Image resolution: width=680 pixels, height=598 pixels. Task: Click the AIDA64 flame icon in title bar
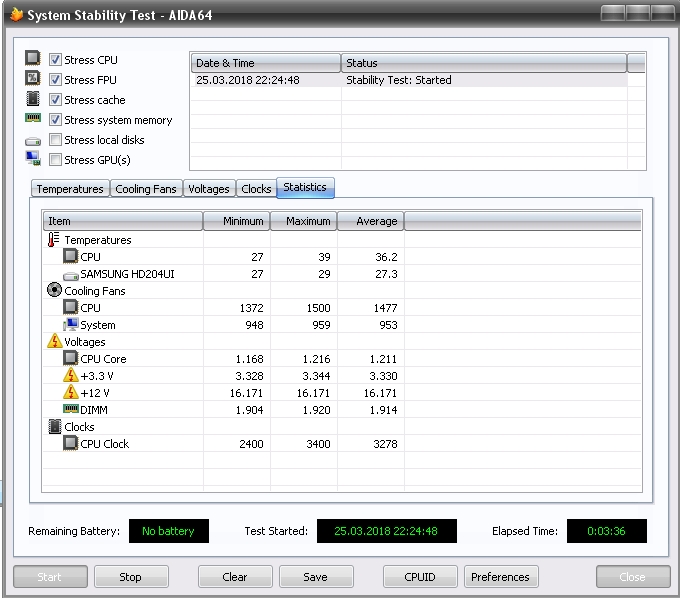click(16, 14)
